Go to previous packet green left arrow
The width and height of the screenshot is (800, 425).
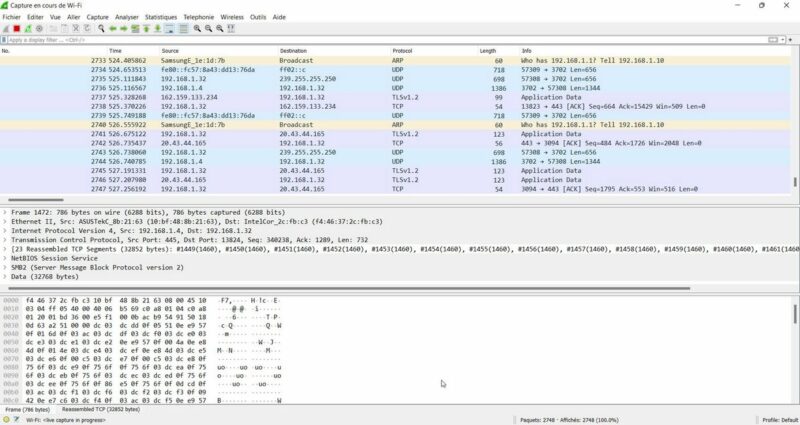coord(112,29)
